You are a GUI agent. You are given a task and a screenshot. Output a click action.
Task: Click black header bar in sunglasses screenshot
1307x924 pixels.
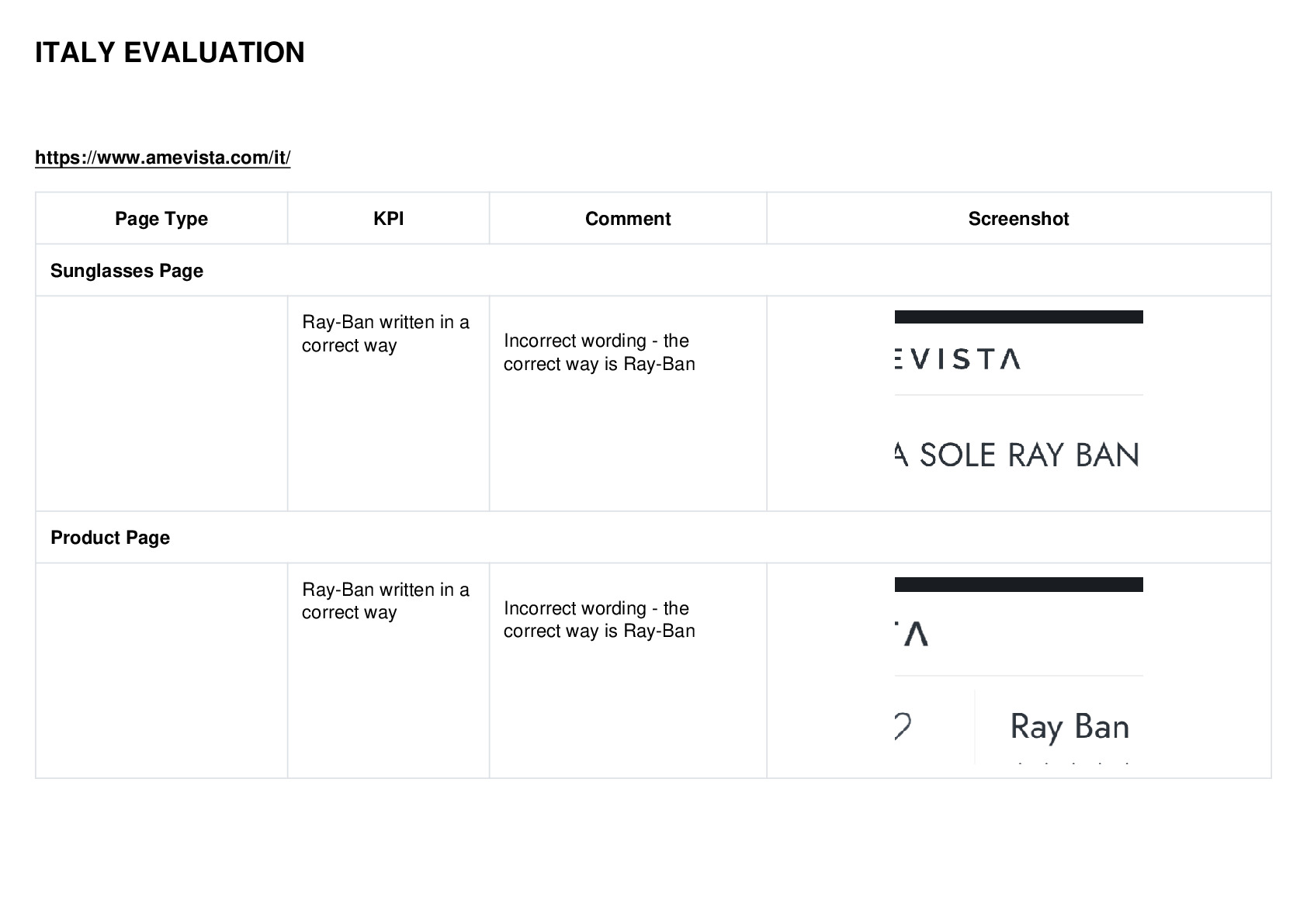(1018, 317)
